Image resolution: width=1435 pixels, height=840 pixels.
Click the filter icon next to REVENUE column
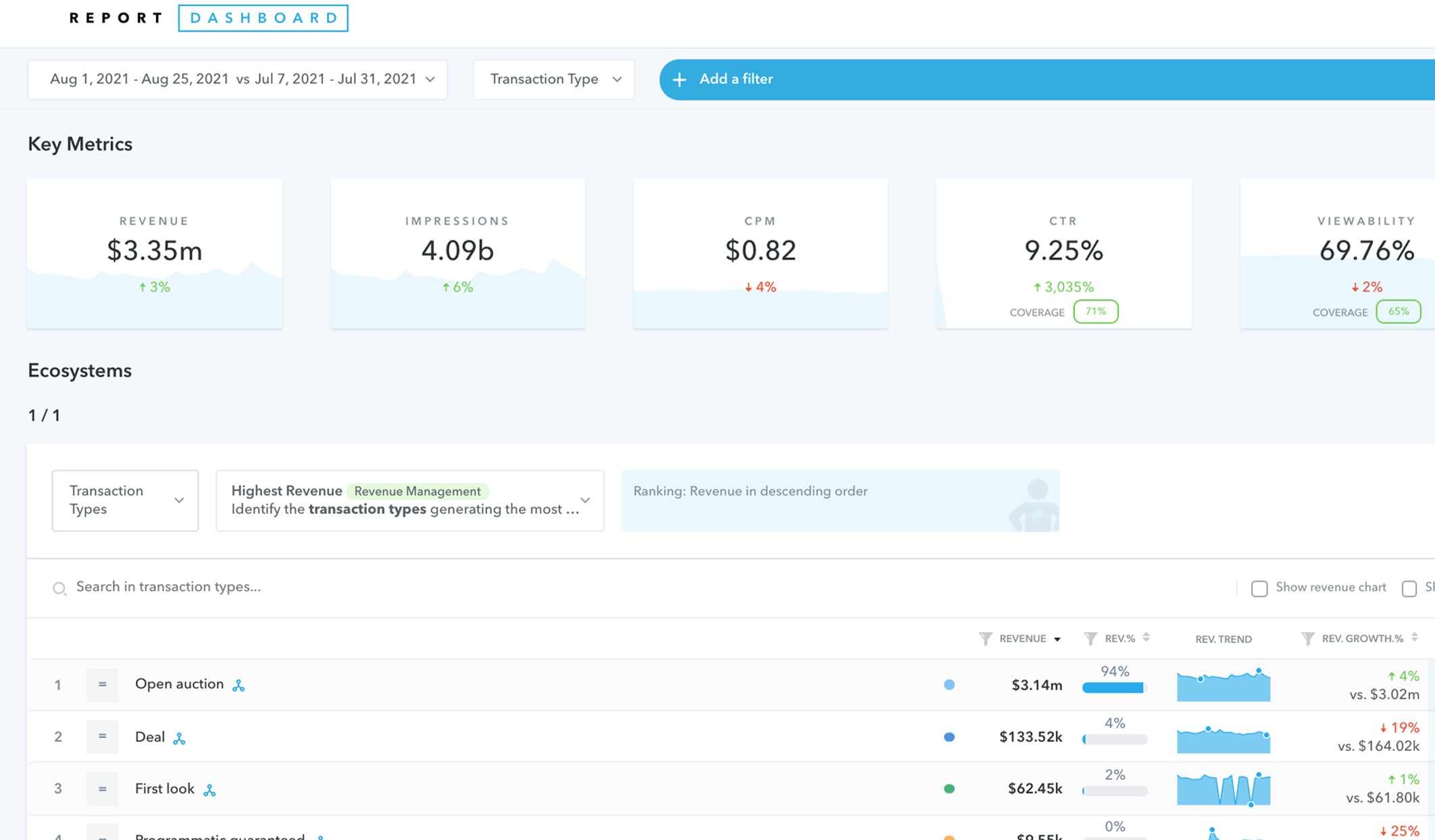(x=986, y=639)
